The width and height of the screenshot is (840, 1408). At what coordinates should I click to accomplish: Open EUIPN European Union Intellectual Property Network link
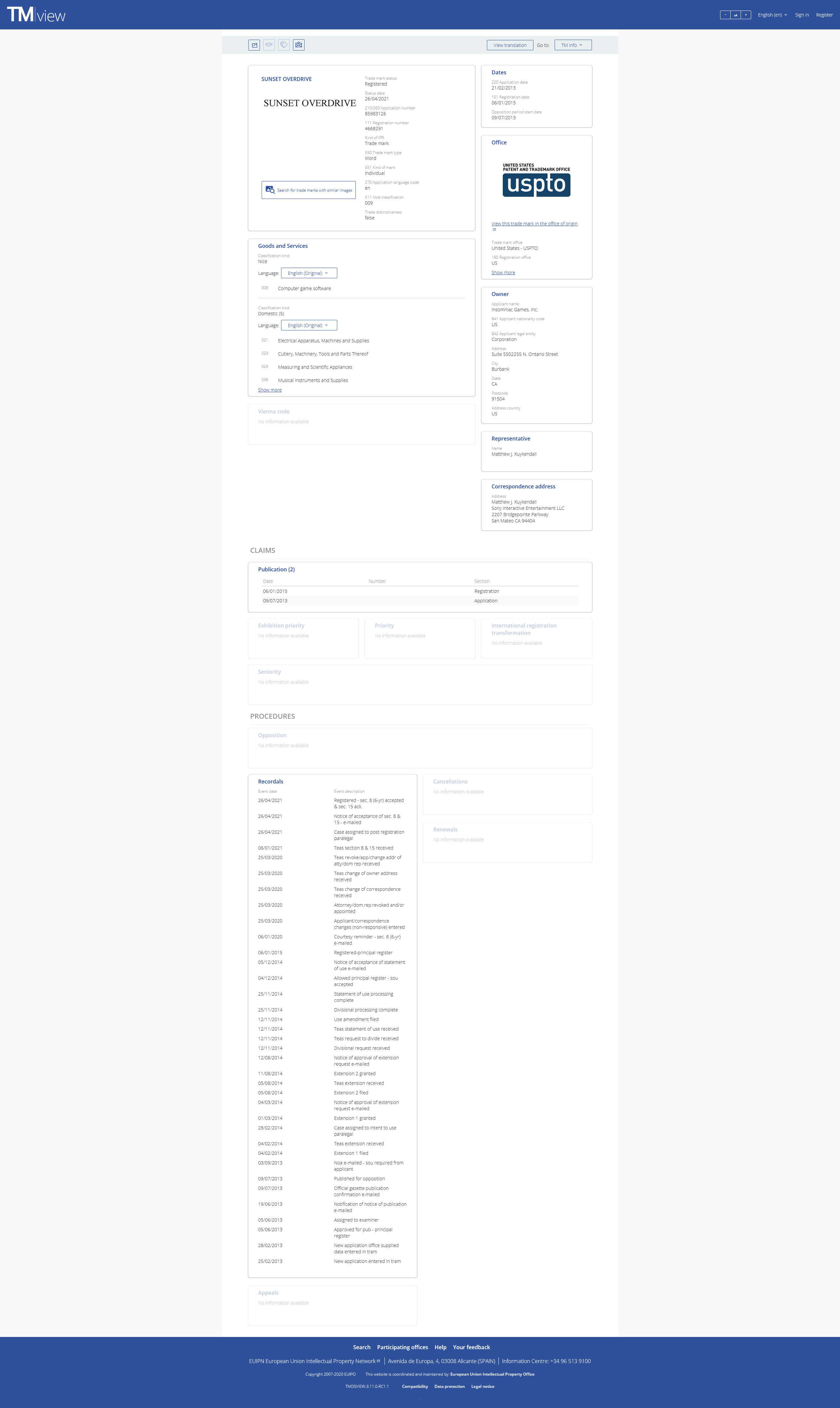[314, 1361]
